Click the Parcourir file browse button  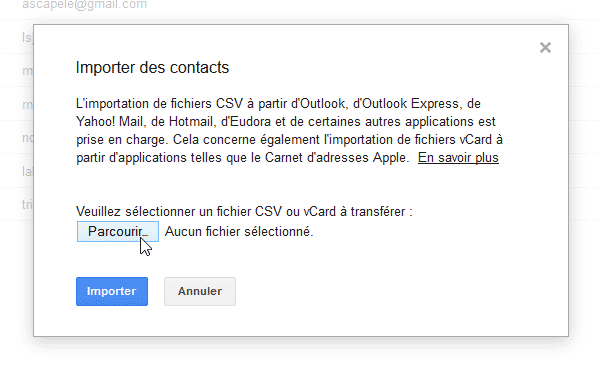coord(118,231)
